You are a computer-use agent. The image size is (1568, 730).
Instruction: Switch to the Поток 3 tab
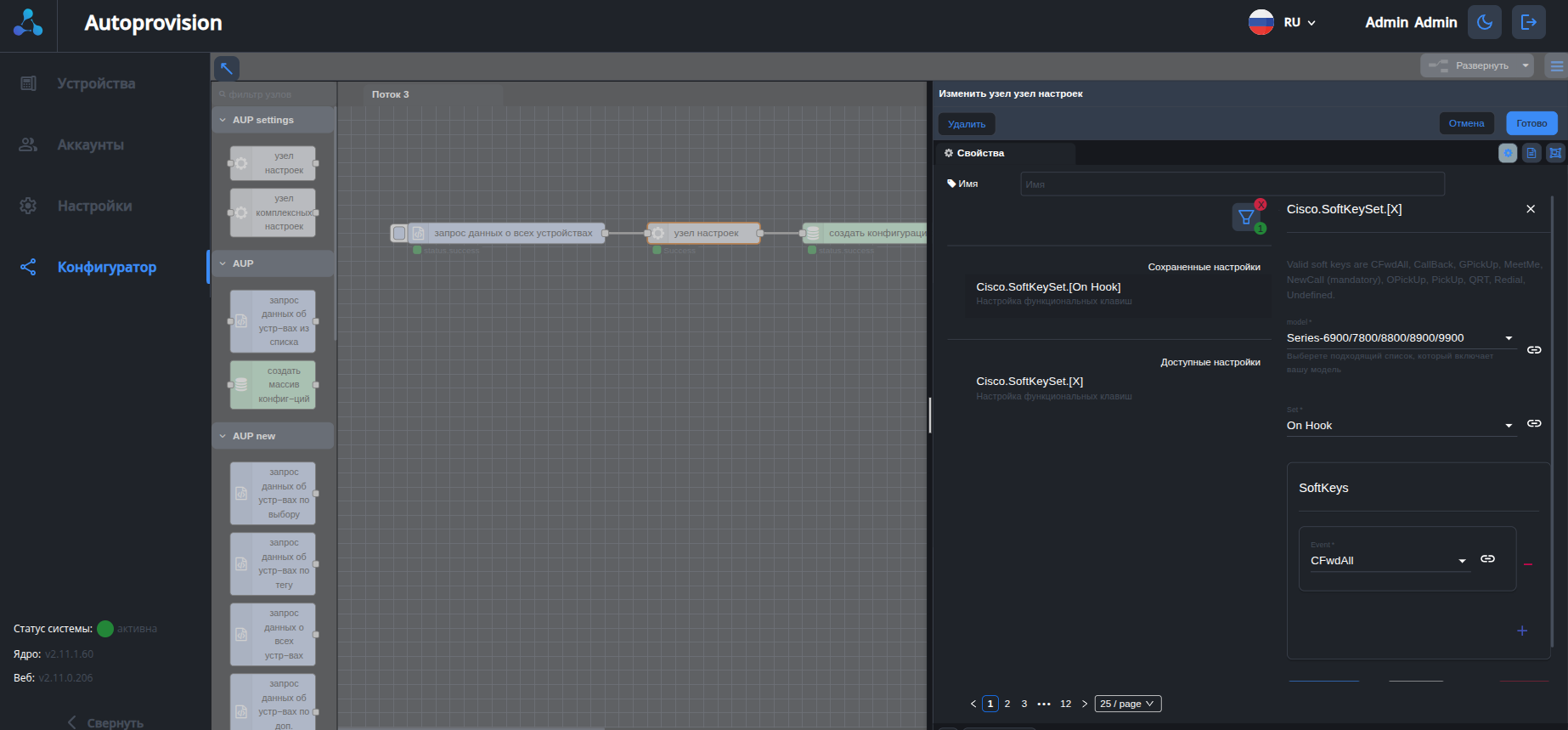(390, 94)
